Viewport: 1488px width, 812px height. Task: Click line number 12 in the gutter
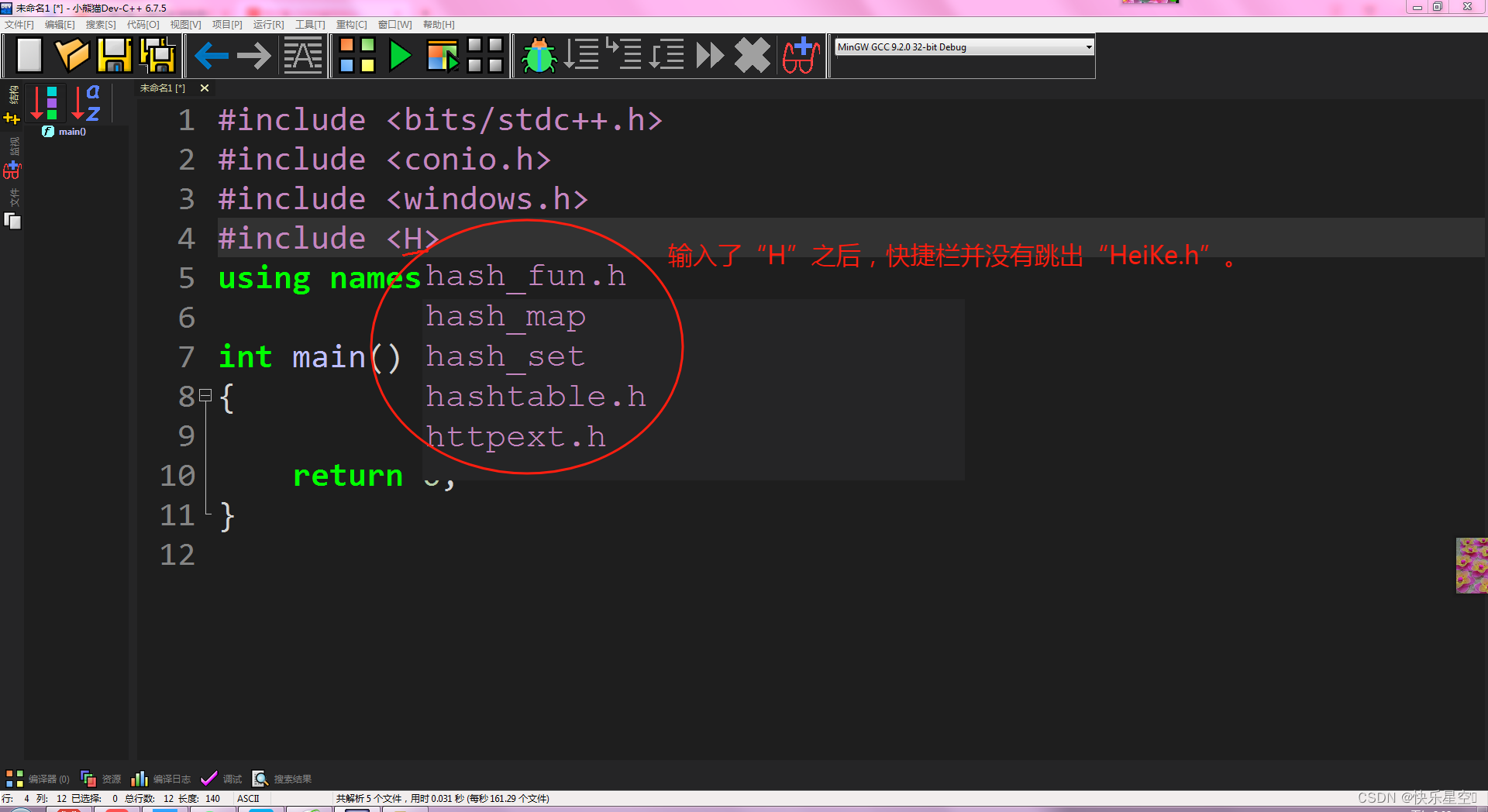click(177, 555)
